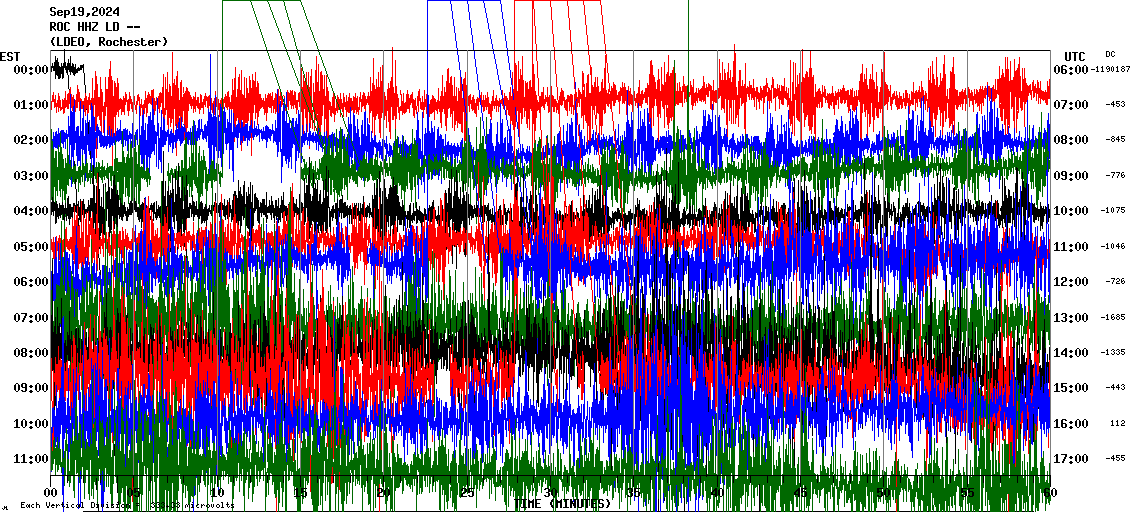Click the UTC column header
The image size is (1130, 519).
pos(1074,56)
